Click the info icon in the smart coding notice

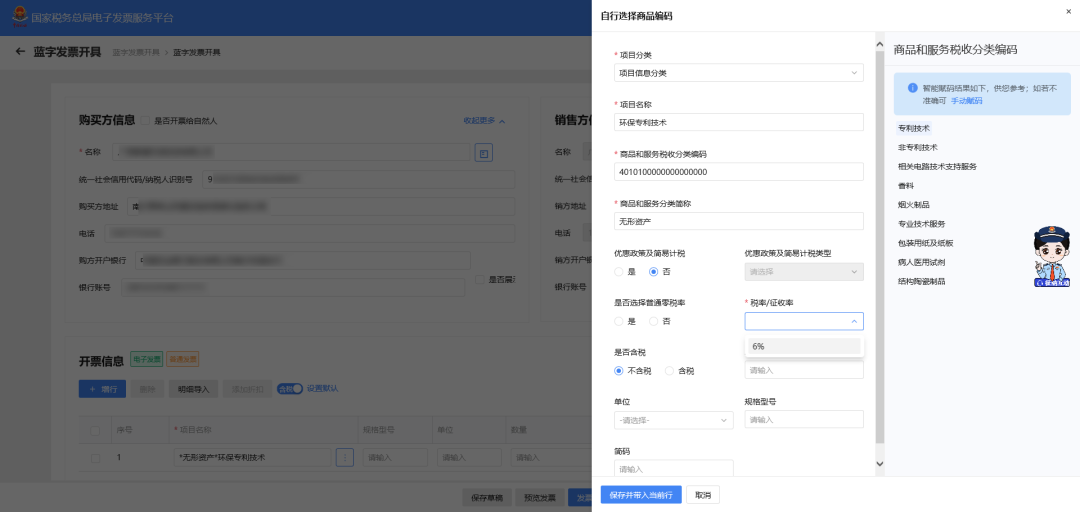coord(913,88)
